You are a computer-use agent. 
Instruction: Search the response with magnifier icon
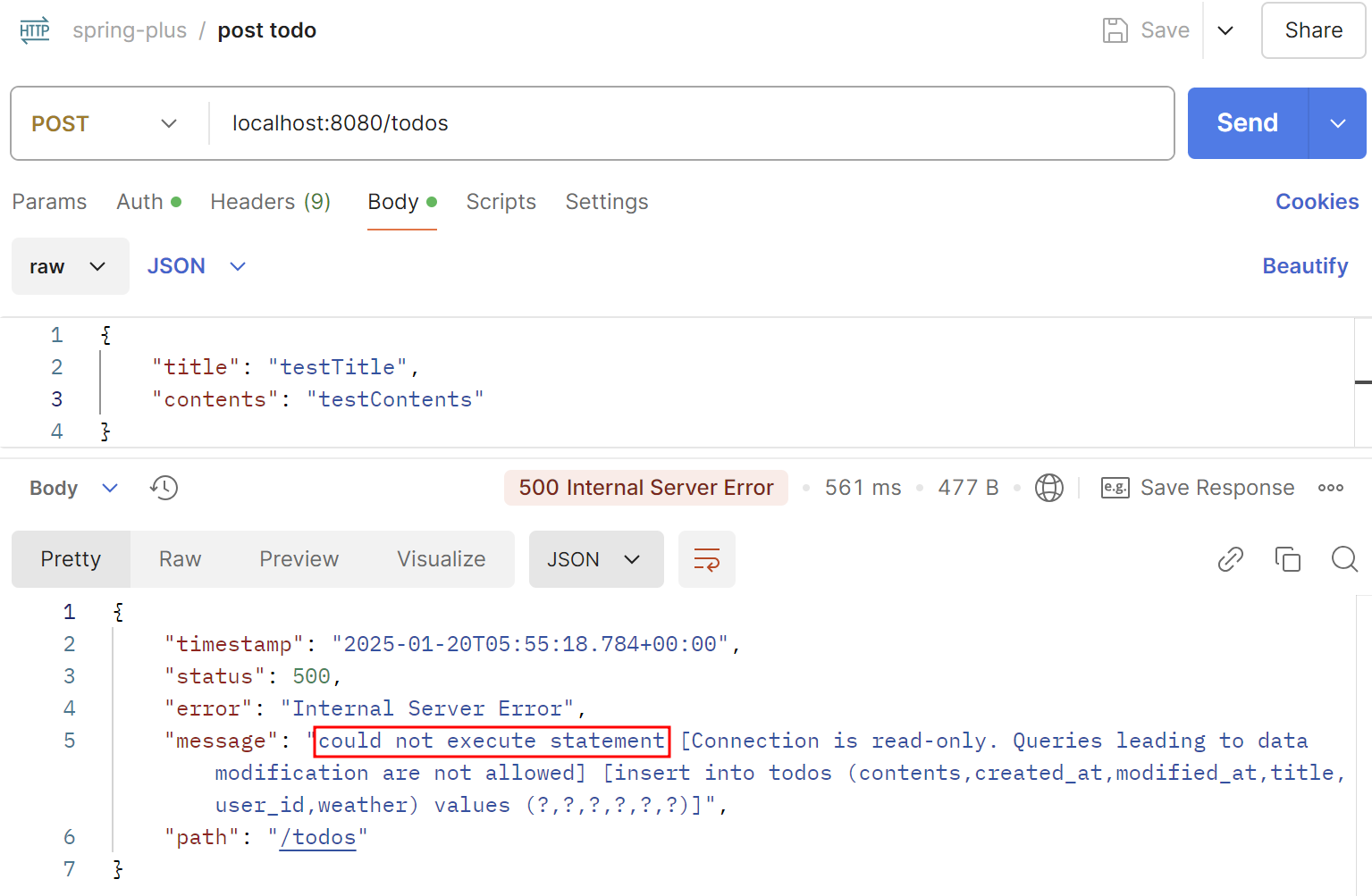point(1344,559)
